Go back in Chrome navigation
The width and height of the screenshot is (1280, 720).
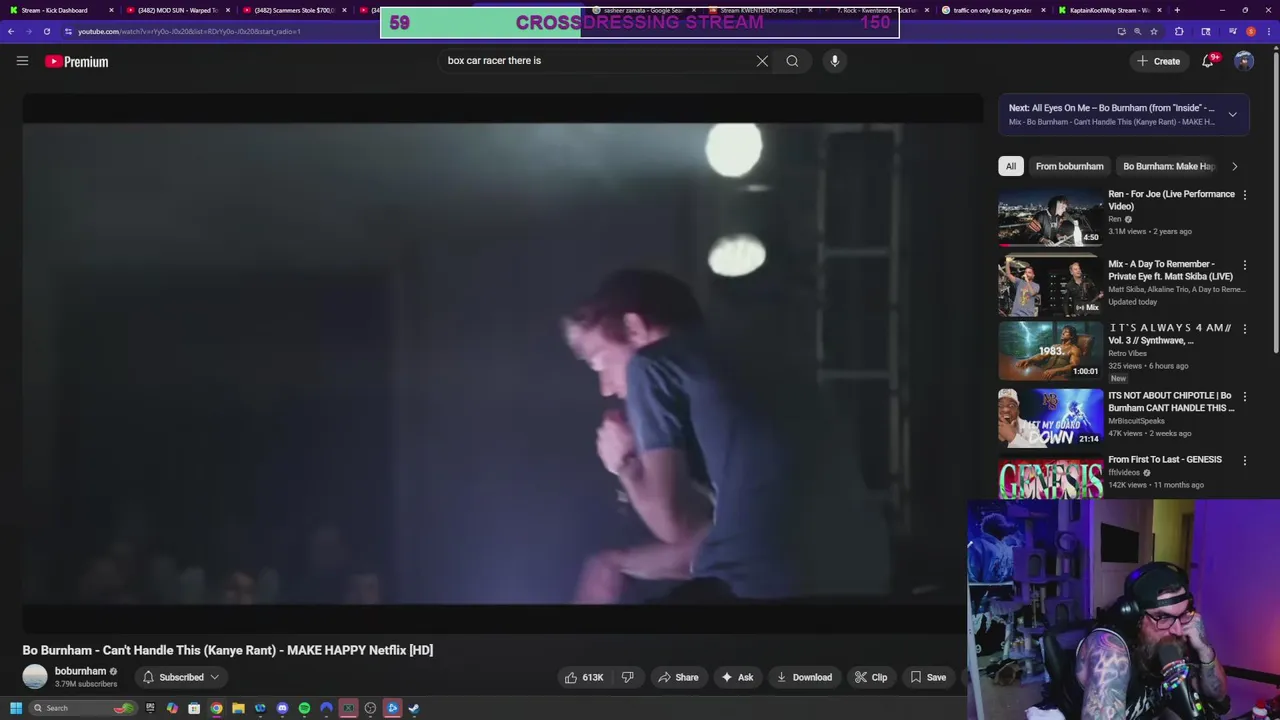click(10, 31)
